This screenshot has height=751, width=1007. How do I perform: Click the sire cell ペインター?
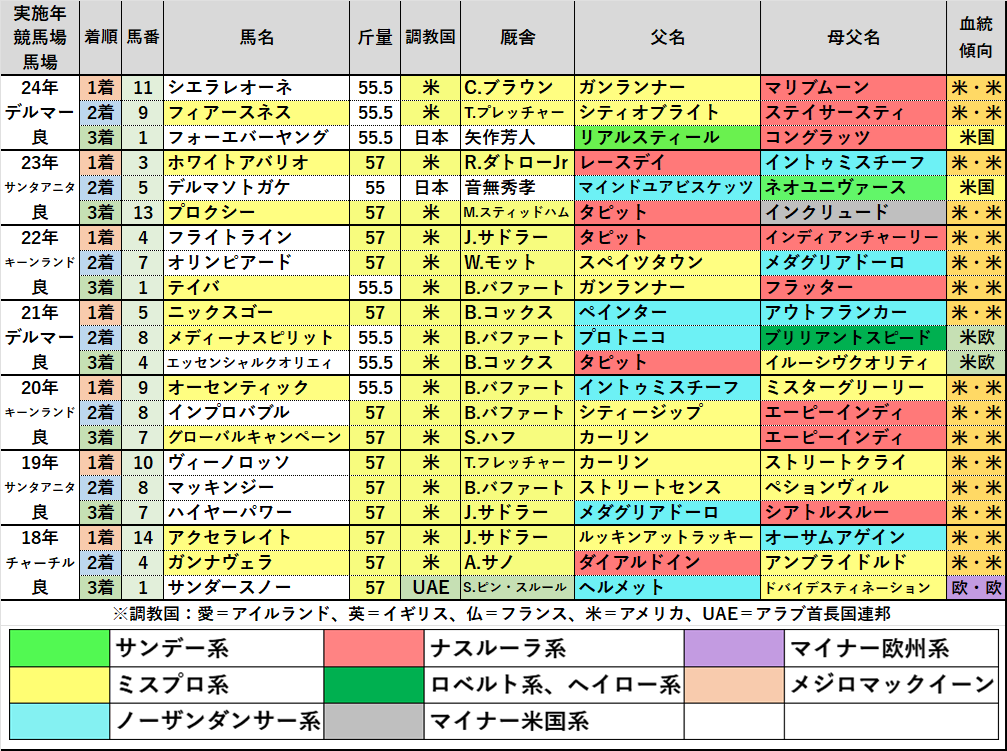point(667,313)
